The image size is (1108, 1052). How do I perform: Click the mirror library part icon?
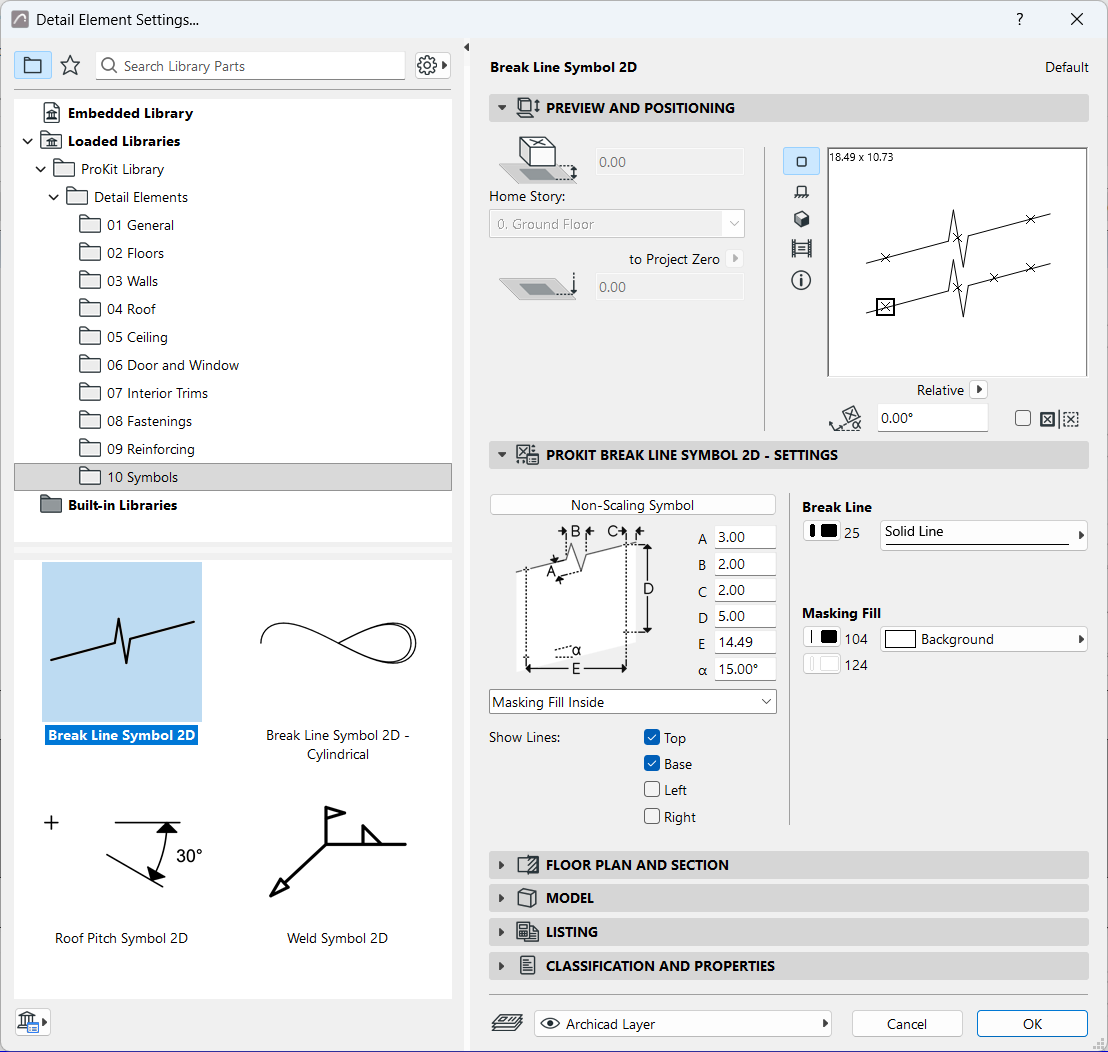pos(1047,419)
